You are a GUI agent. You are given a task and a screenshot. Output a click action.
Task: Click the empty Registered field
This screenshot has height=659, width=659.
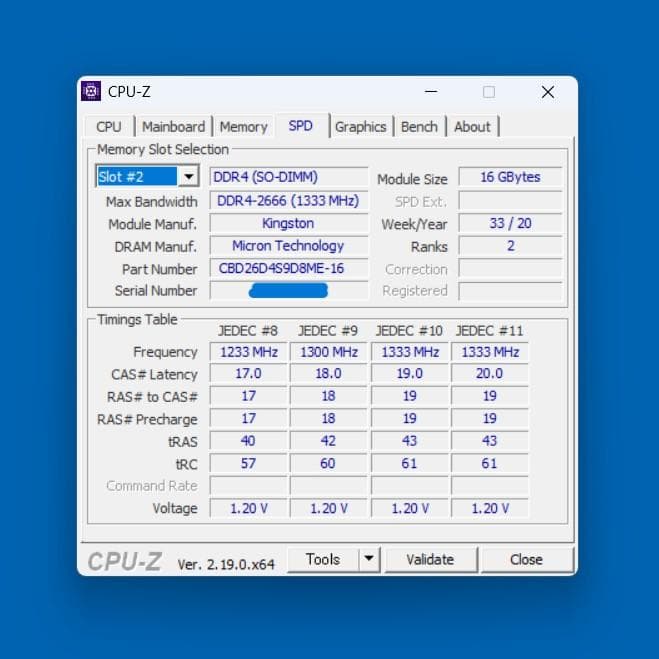pyautogui.click(x=510, y=290)
